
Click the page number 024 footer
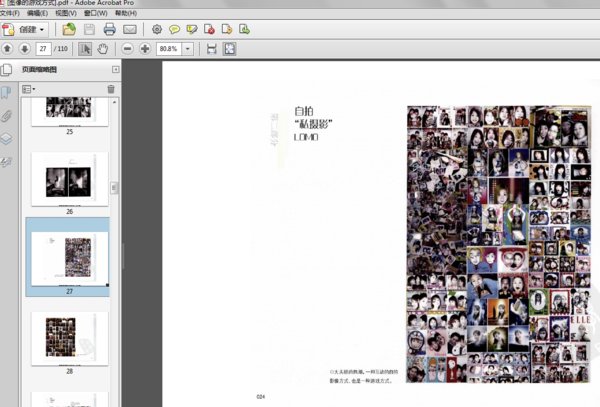click(261, 397)
